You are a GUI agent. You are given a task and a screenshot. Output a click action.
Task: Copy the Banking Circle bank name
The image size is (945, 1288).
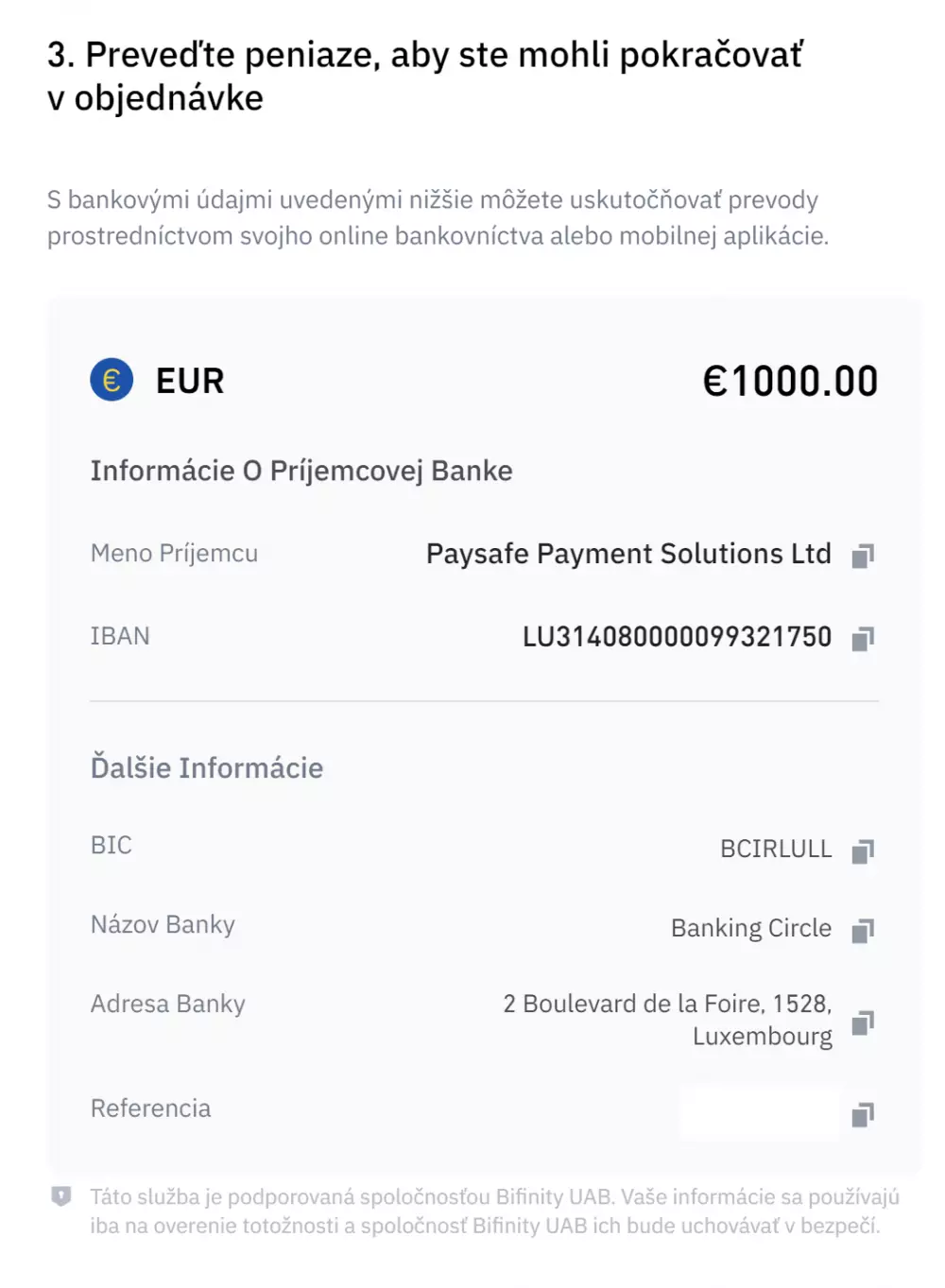point(863,931)
